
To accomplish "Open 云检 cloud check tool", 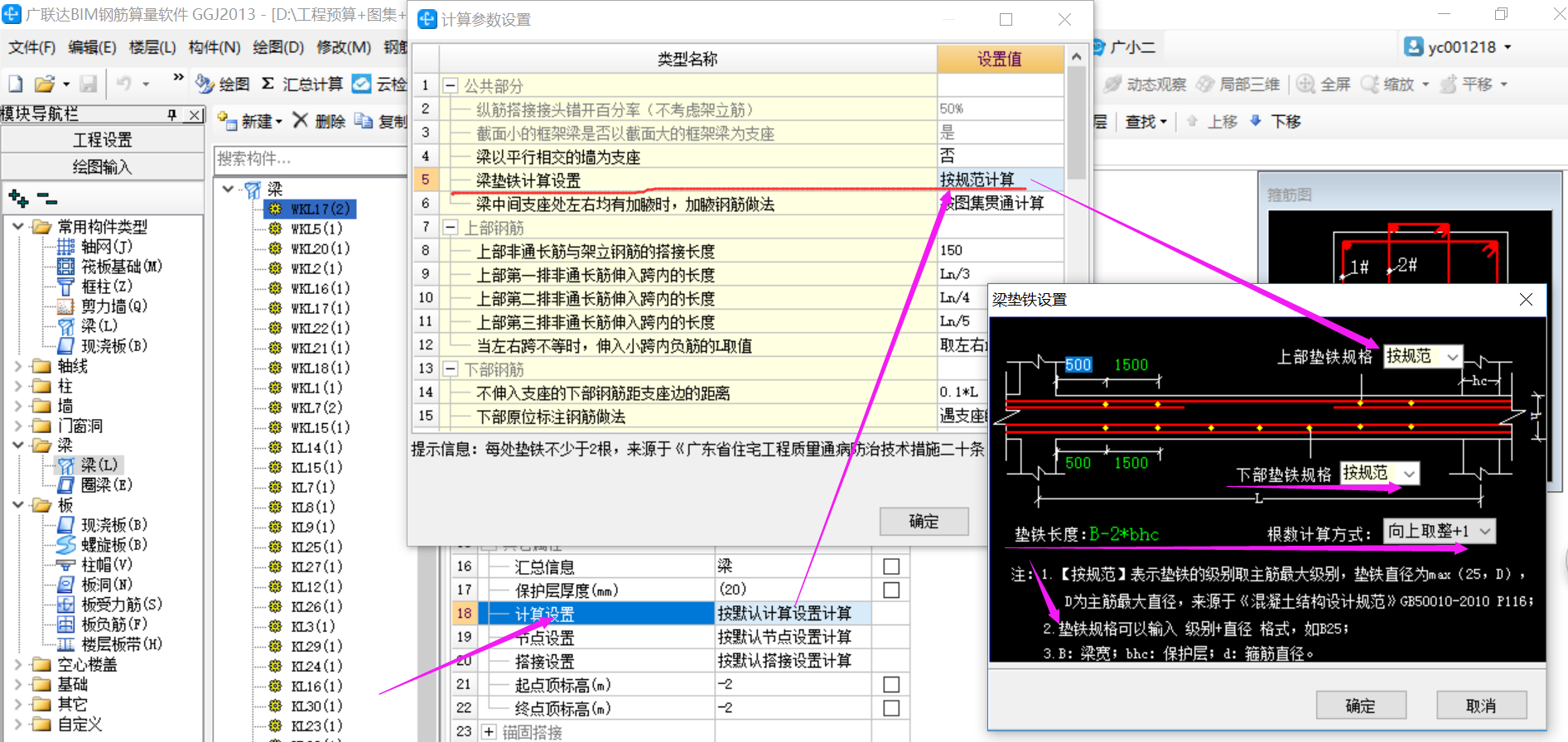I will pos(379,84).
